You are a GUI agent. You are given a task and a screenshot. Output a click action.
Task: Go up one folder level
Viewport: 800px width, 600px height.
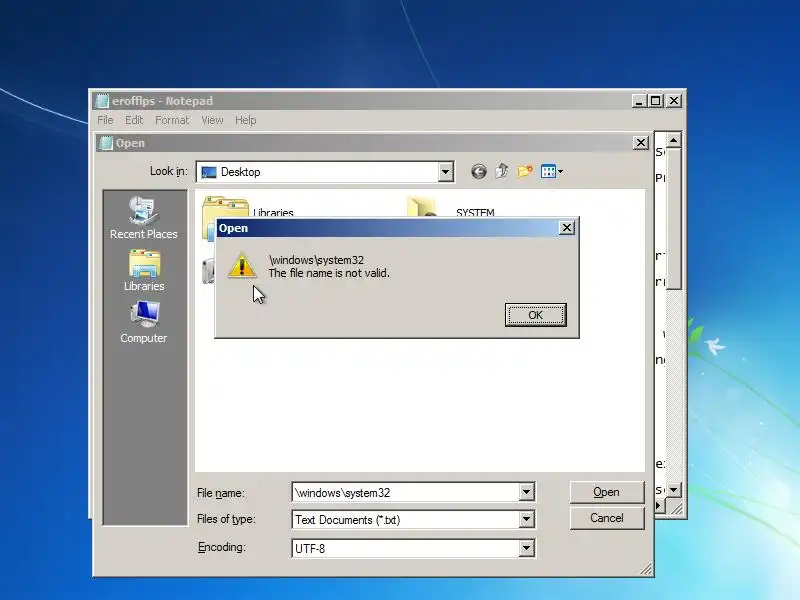pos(502,171)
